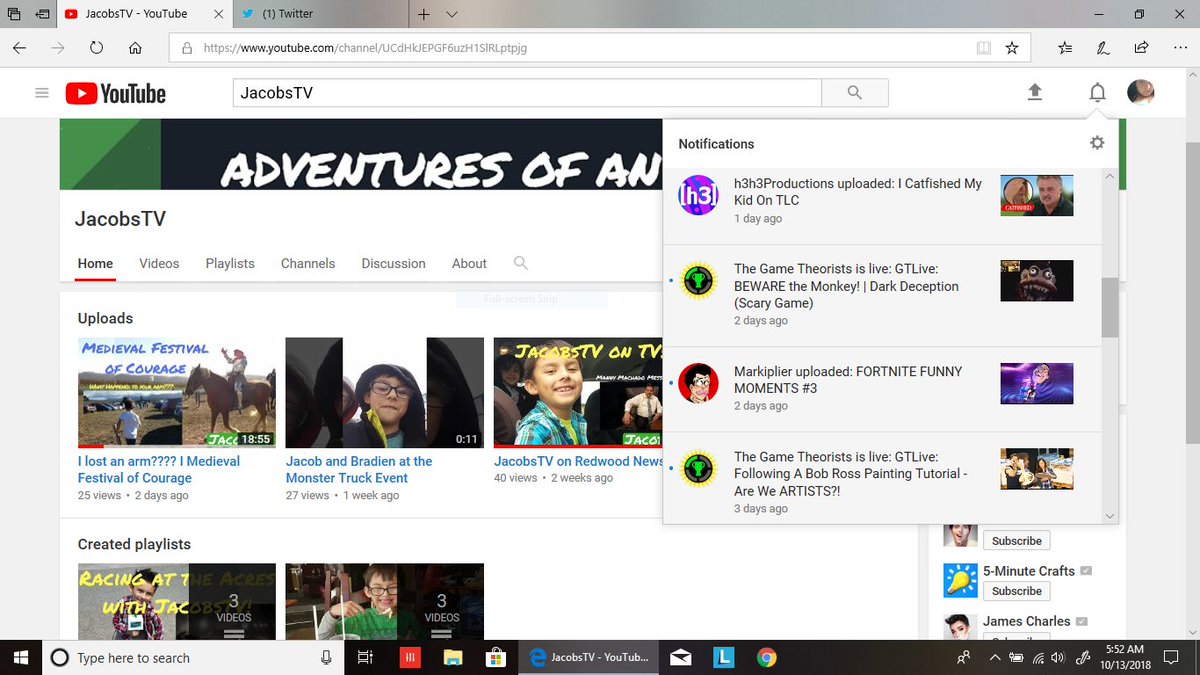The image size is (1200, 675).
Task: Go back in the browser
Action: click(x=20, y=47)
